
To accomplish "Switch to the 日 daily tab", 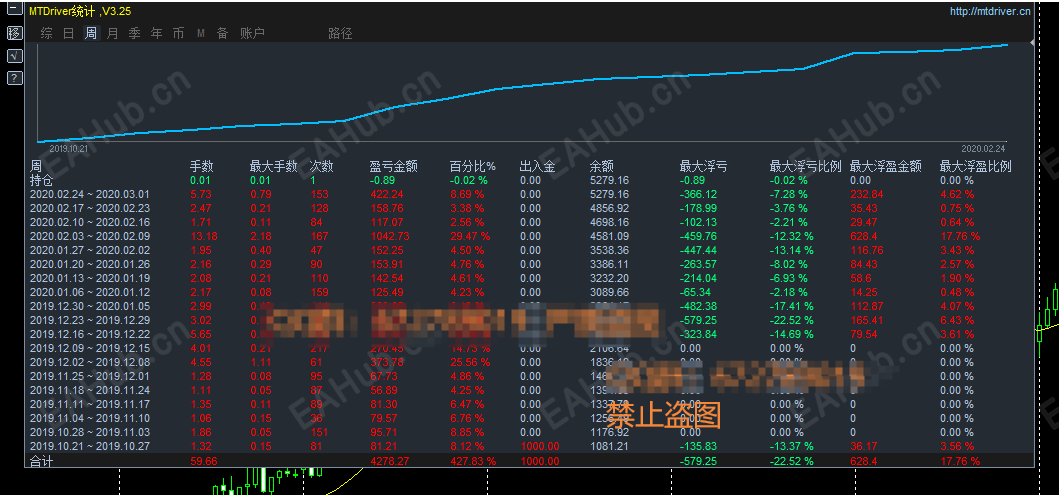I will point(69,33).
